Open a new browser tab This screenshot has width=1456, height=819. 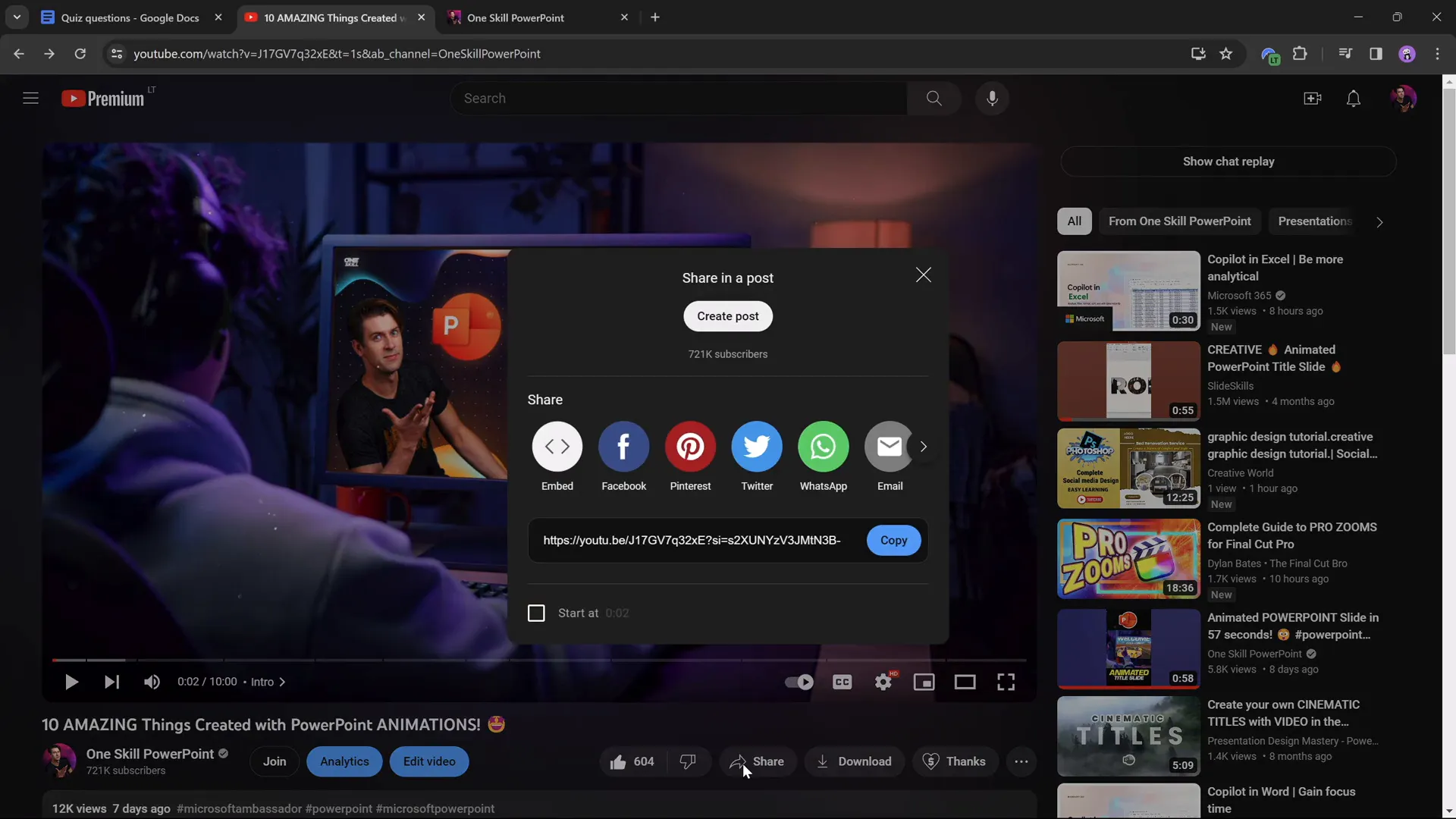655,17
